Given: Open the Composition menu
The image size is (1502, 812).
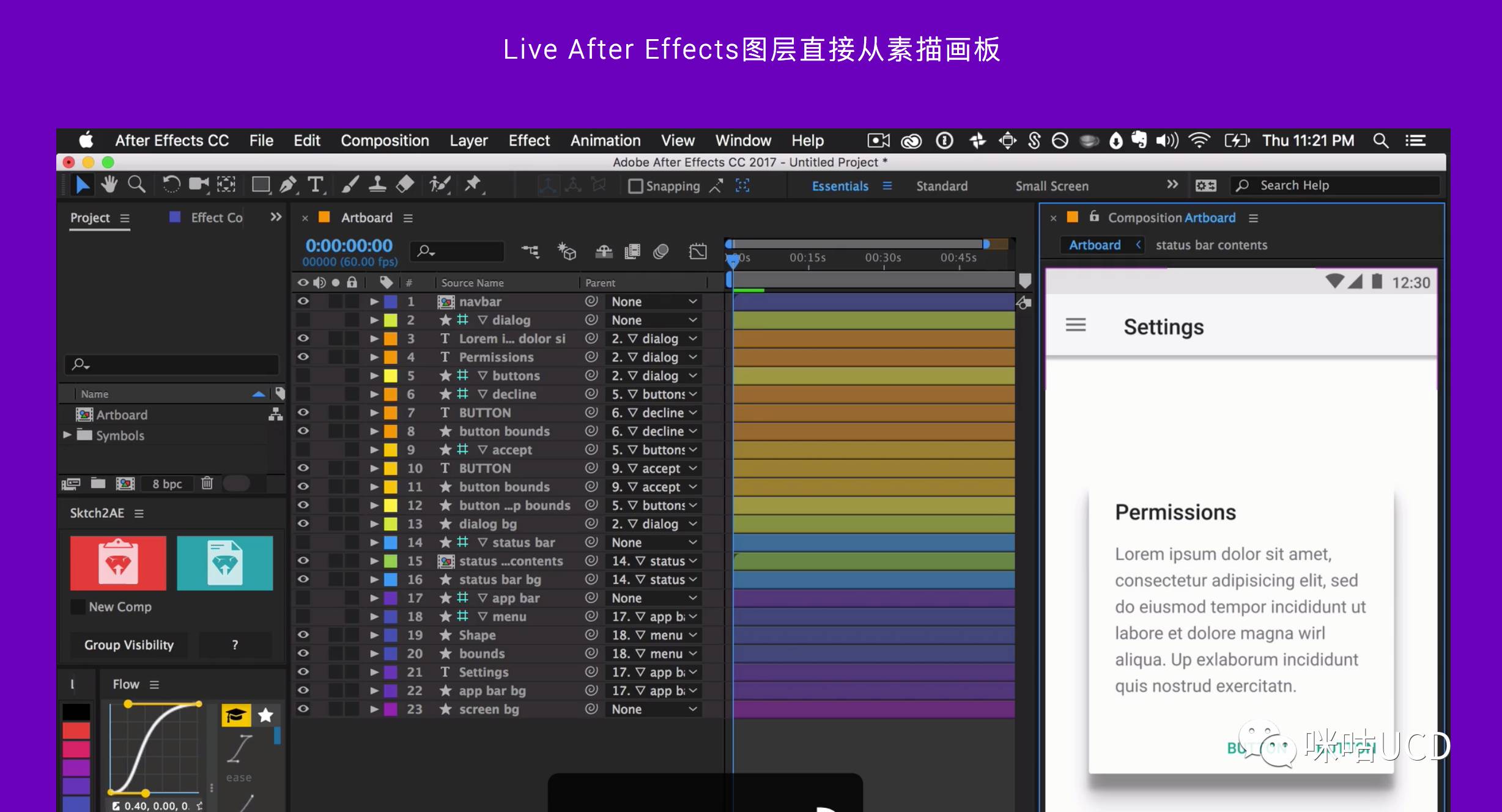Looking at the screenshot, I should [385, 141].
